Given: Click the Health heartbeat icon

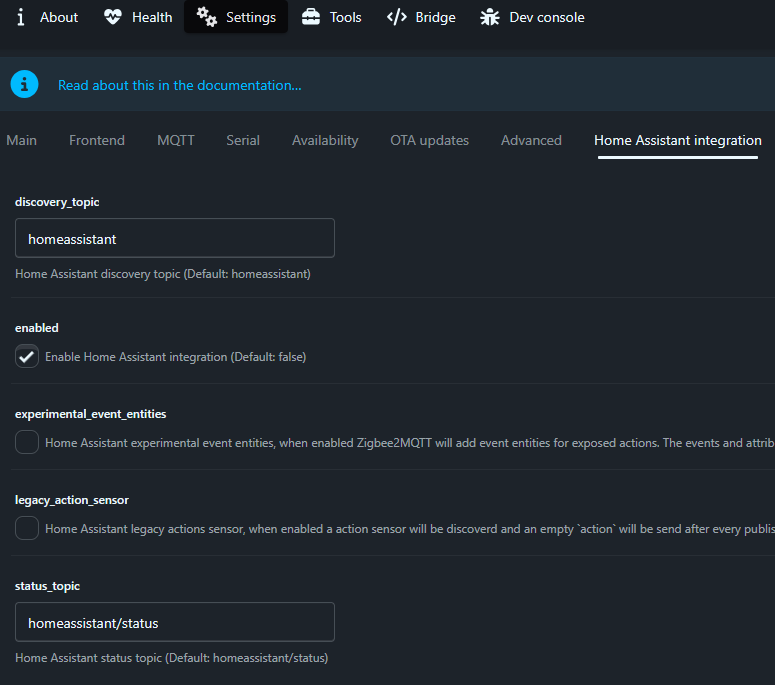Looking at the screenshot, I should pos(113,17).
